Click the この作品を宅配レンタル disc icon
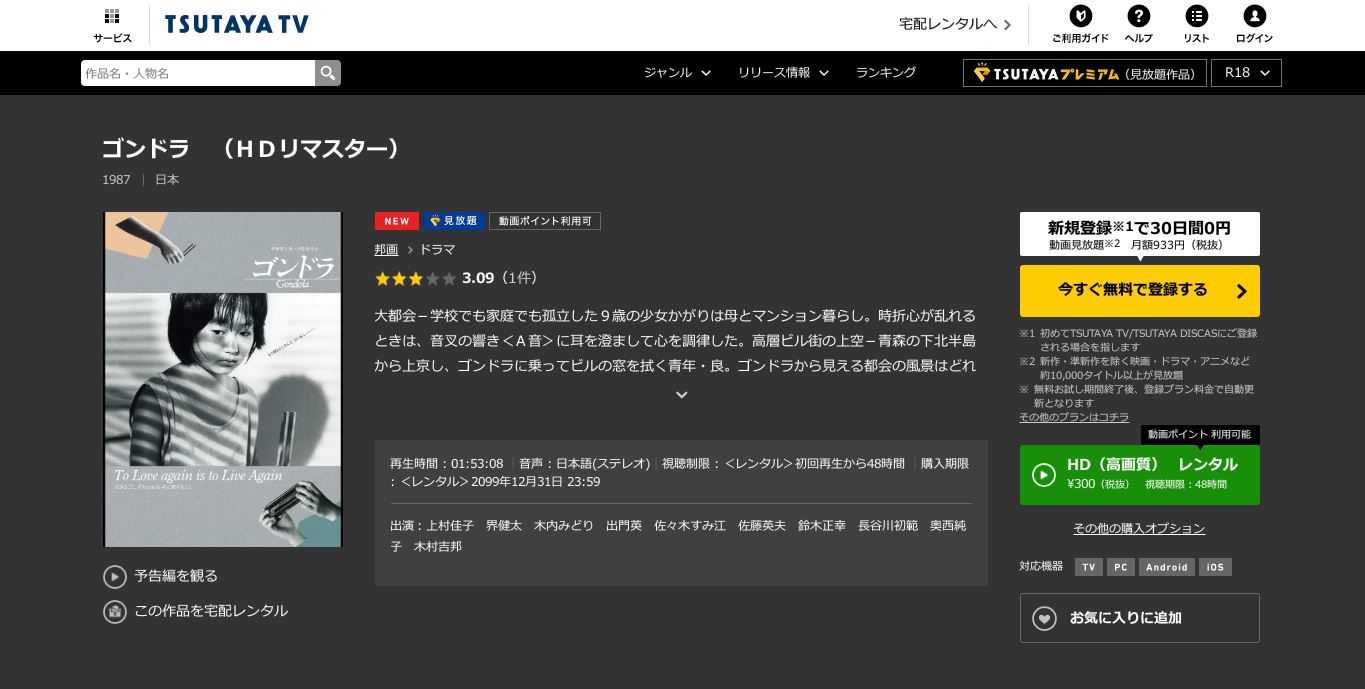 tap(115, 611)
